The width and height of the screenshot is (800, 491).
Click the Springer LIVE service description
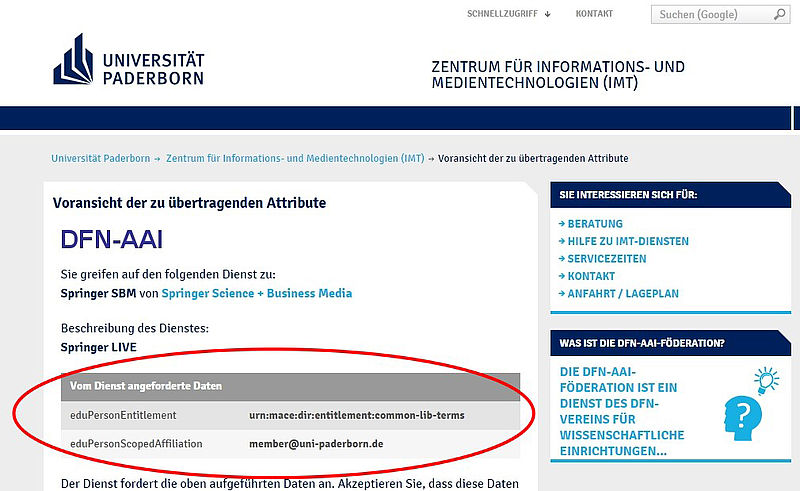tap(98, 348)
